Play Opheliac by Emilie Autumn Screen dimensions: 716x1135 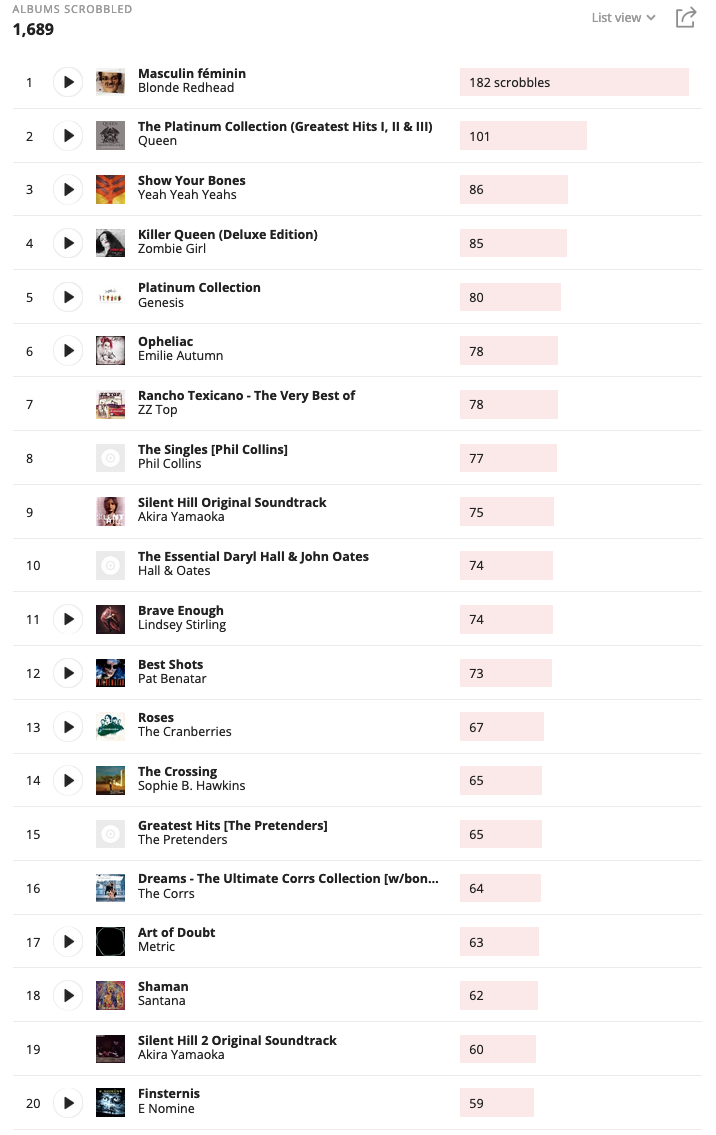coord(68,350)
